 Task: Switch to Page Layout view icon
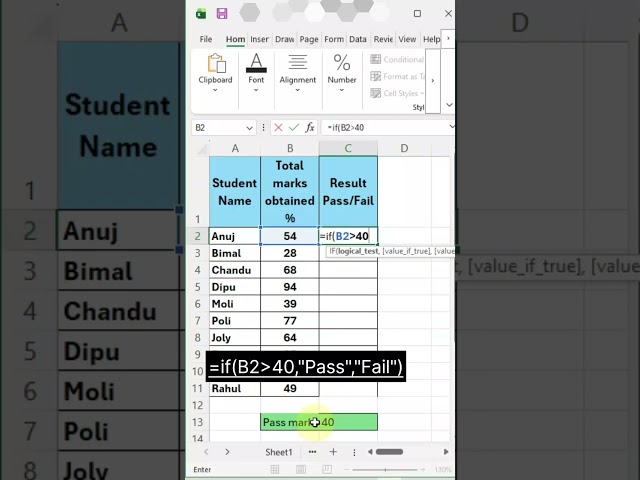pyautogui.click(x=301, y=469)
